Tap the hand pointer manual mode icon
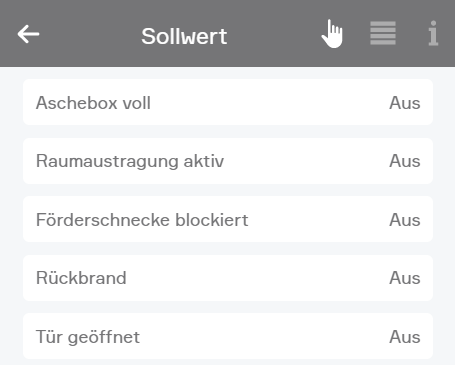Viewport: 455px width, 365px height. [332, 34]
